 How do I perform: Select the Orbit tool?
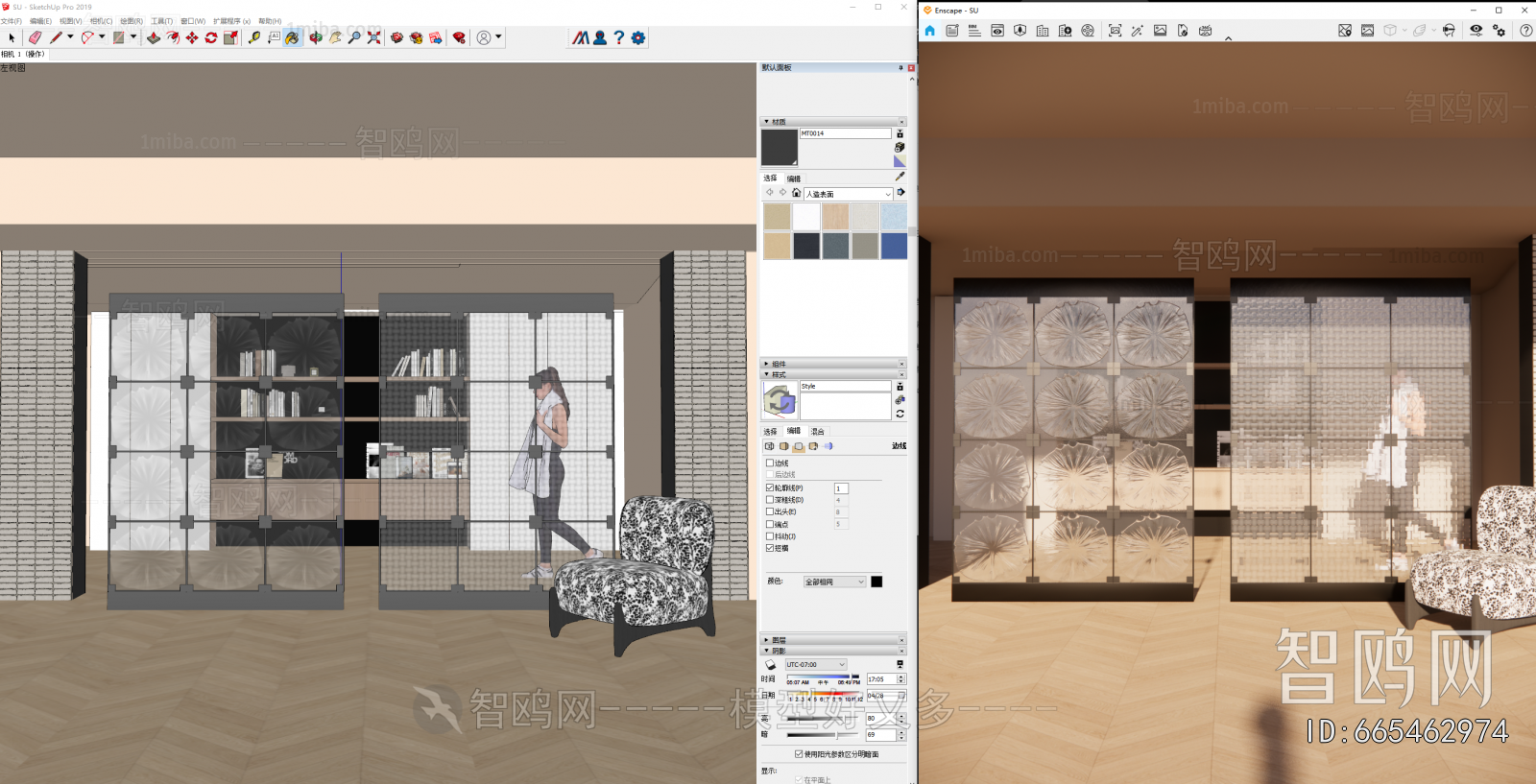coord(316,37)
